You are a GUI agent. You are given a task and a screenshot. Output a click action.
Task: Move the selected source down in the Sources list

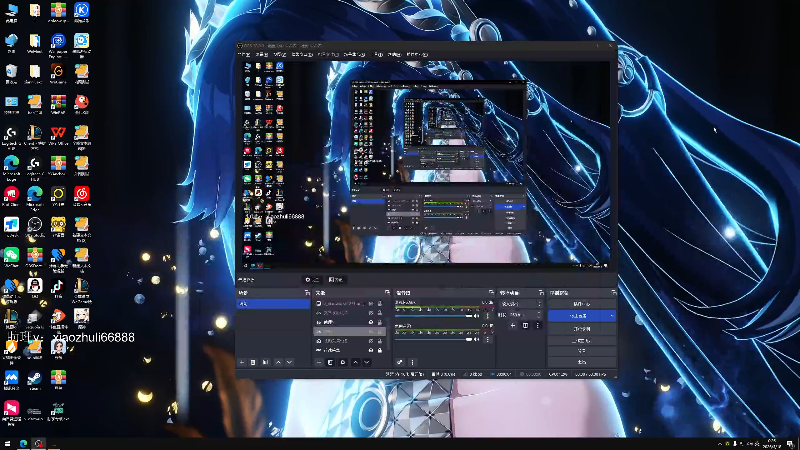click(x=367, y=362)
